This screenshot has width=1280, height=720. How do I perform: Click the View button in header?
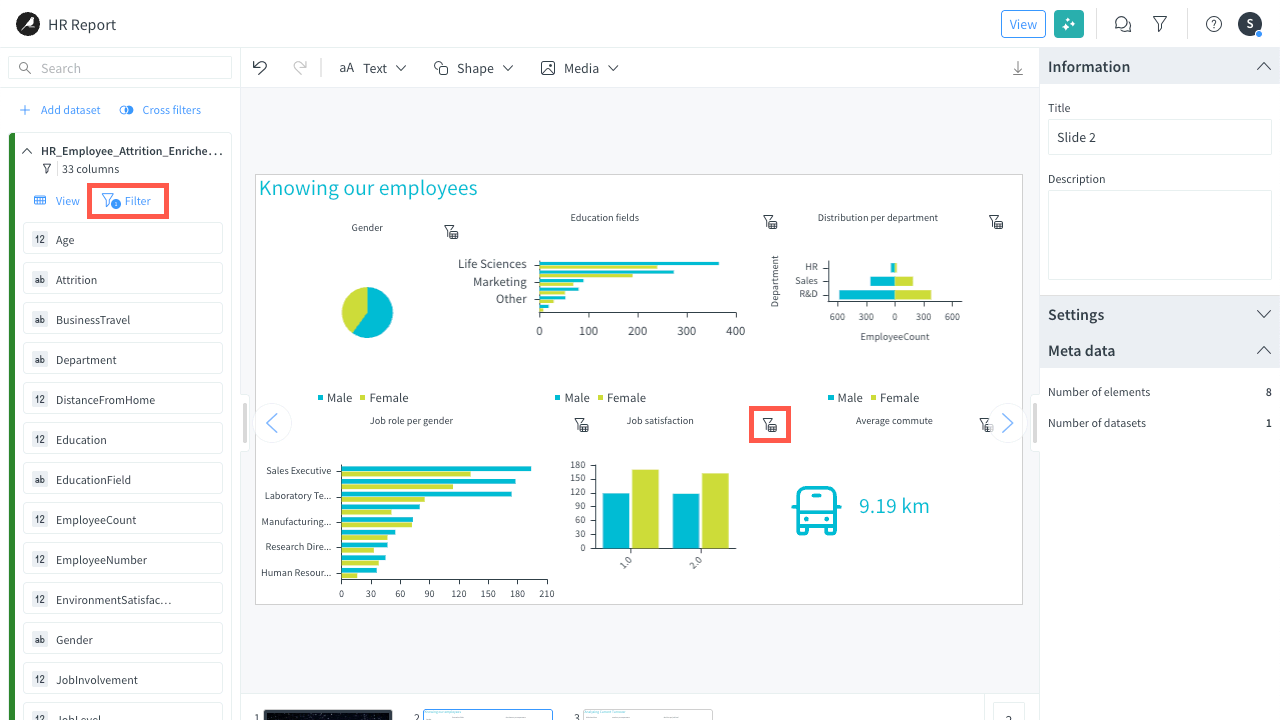pyautogui.click(x=1023, y=24)
